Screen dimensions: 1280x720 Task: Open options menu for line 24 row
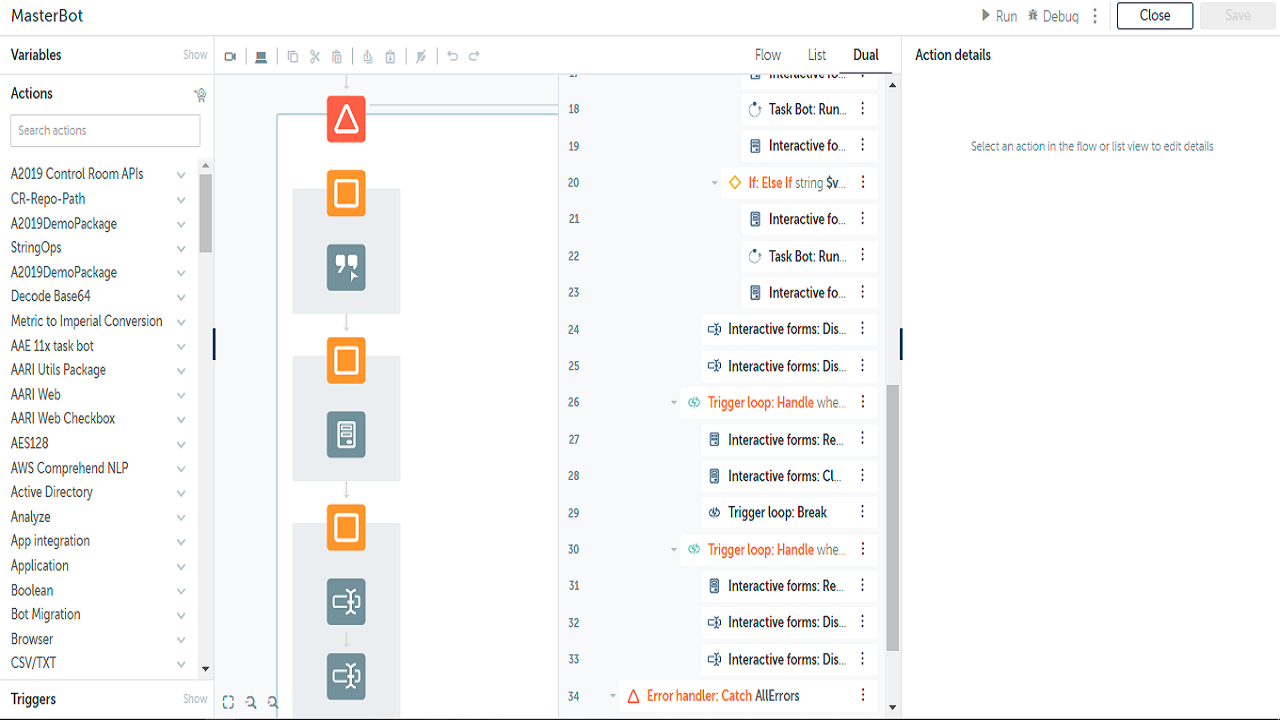pos(863,329)
